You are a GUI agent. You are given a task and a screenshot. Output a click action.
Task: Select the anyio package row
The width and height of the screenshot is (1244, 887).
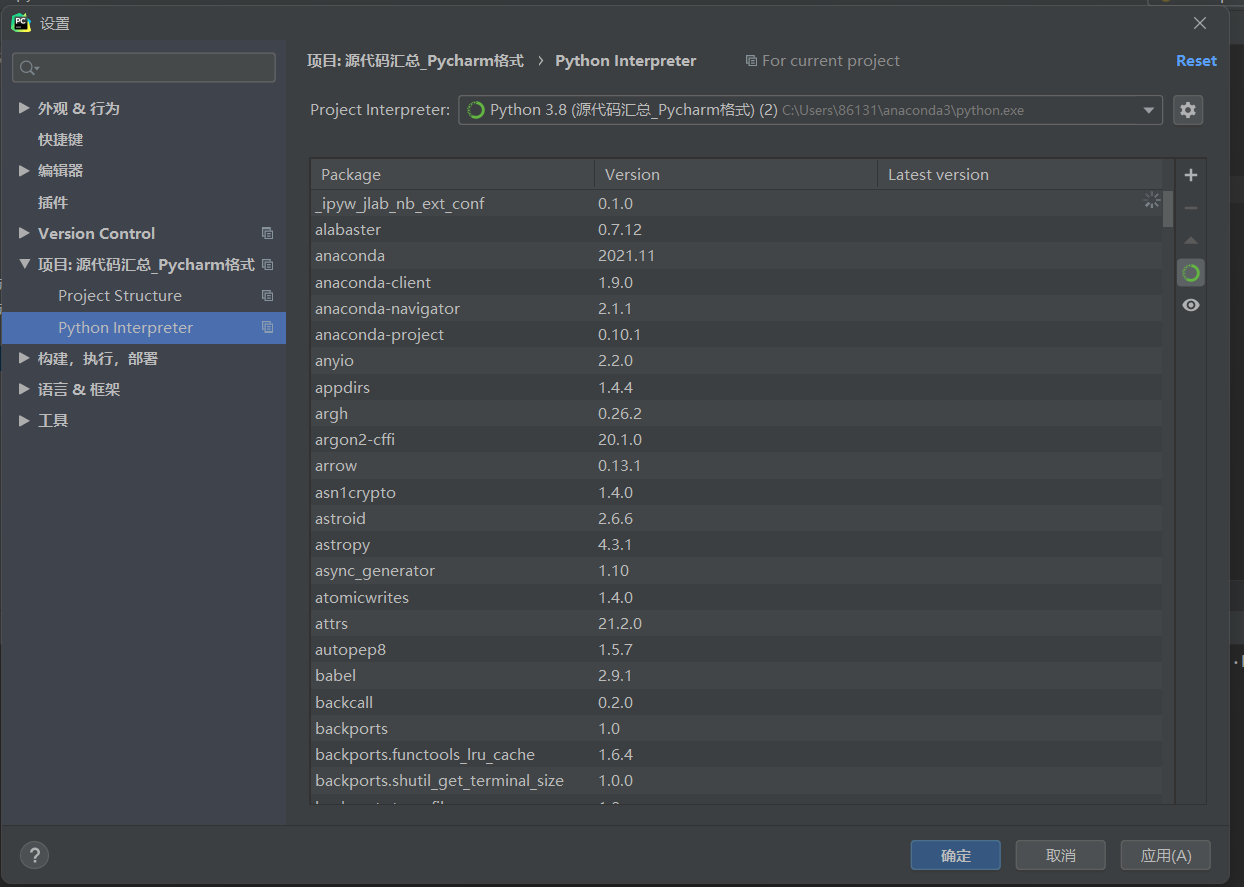[737, 361]
